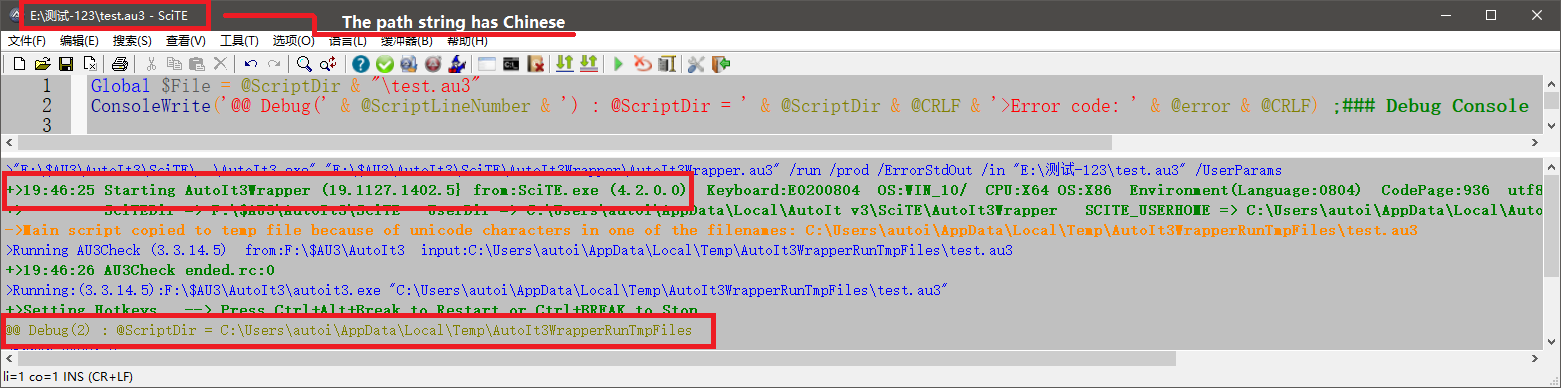Click the 'AU3Check ended.rc:0' output line
Screen dimensions: 1561x388
click(140, 270)
